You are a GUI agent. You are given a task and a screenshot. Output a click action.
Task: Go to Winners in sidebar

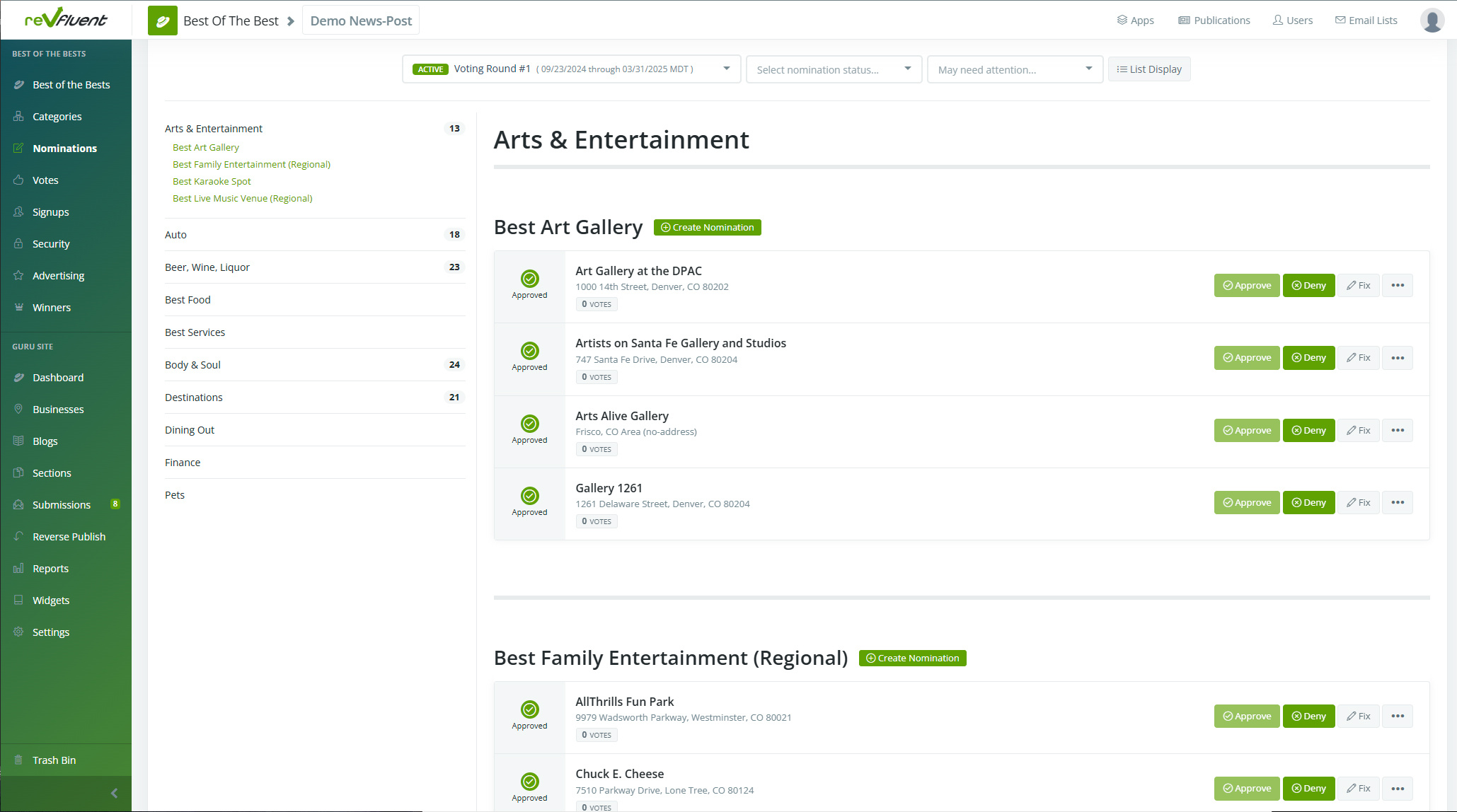pos(52,308)
